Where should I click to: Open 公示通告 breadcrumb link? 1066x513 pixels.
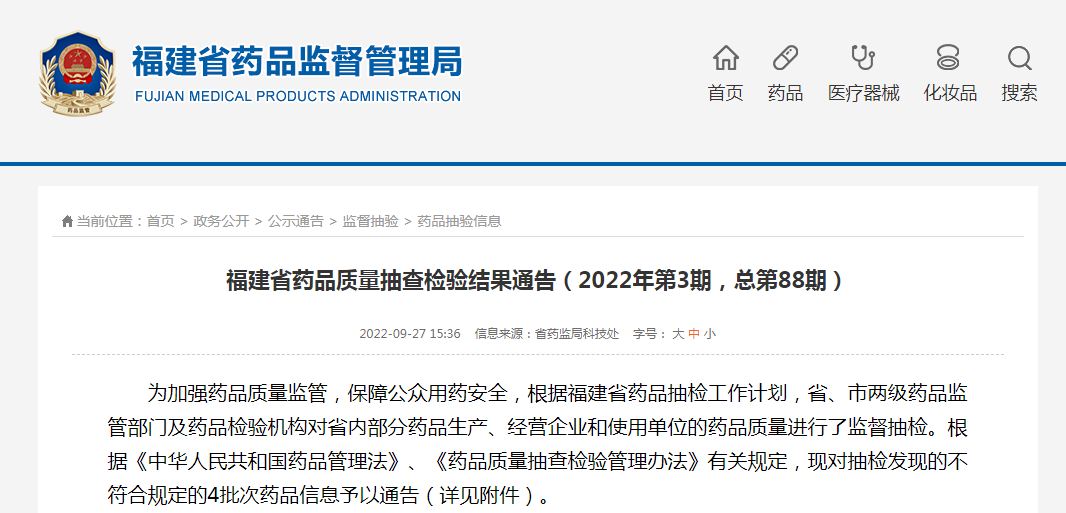pyautogui.click(x=295, y=221)
